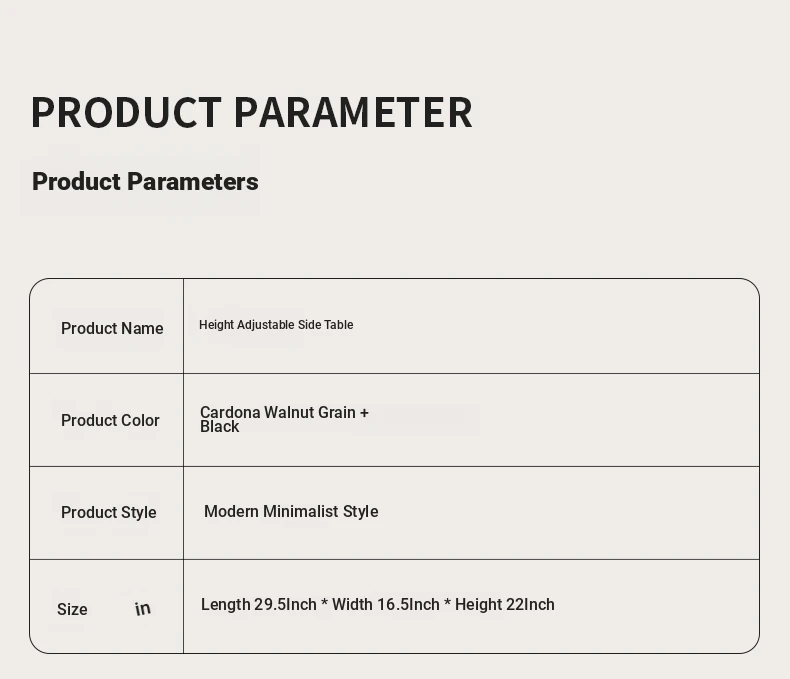Click the Product Style label

[x=108, y=513]
